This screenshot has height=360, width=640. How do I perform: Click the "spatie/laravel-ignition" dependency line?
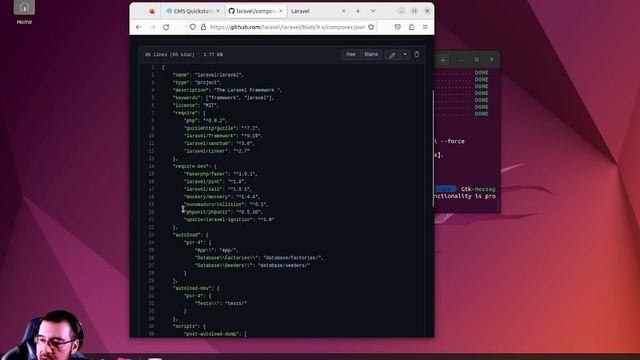[229, 220]
